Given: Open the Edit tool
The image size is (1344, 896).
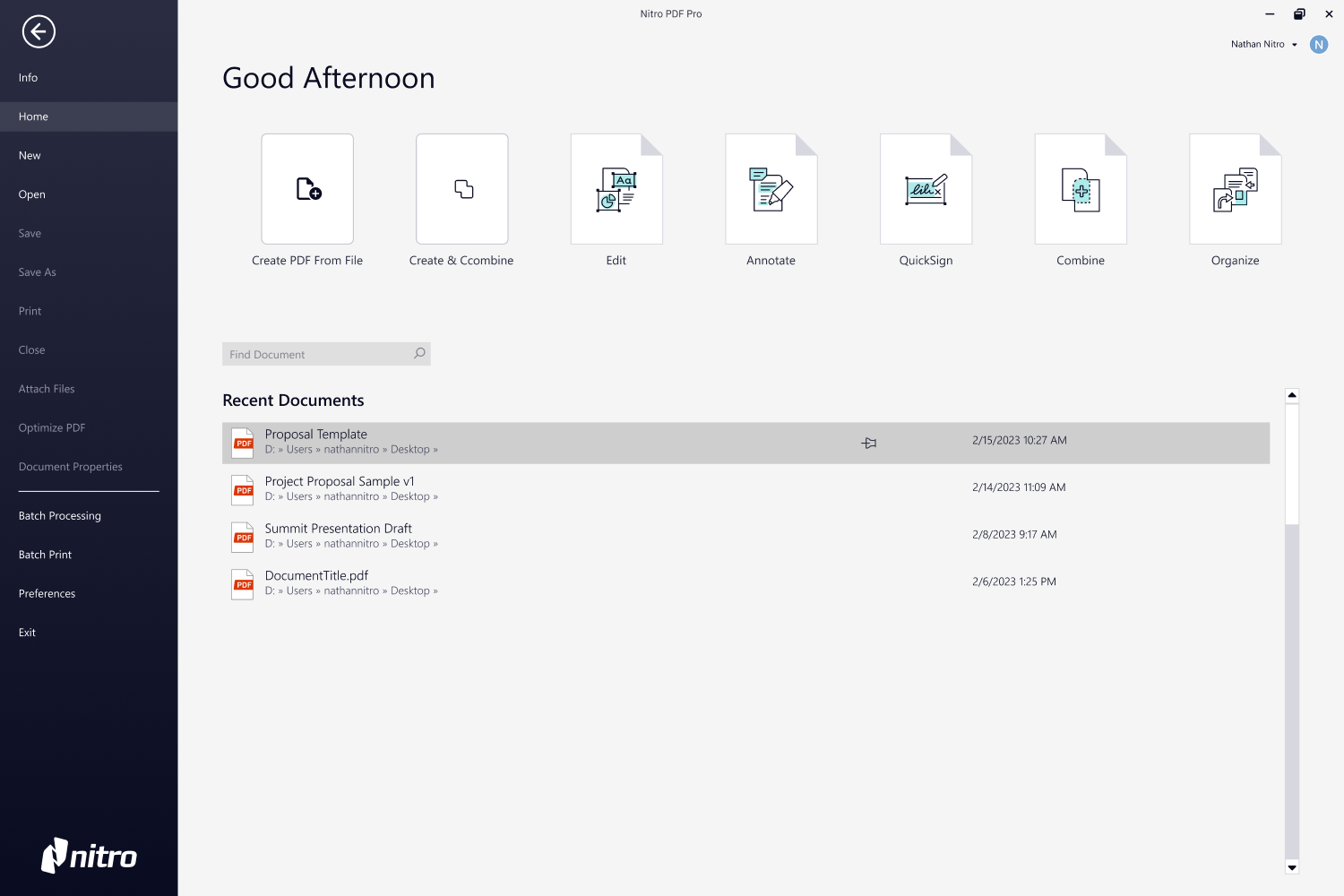Looking at the screenshot, I should tap(616, 189).
